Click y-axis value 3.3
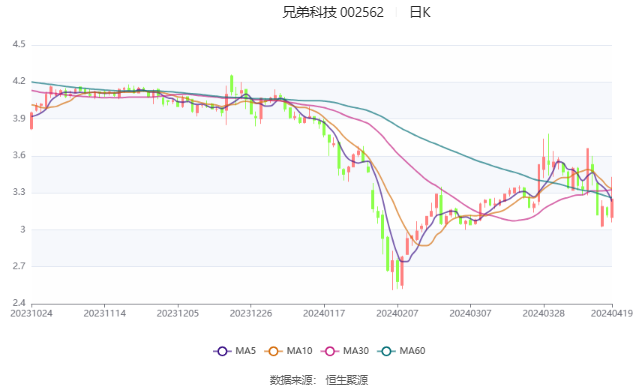 point(19,192)
